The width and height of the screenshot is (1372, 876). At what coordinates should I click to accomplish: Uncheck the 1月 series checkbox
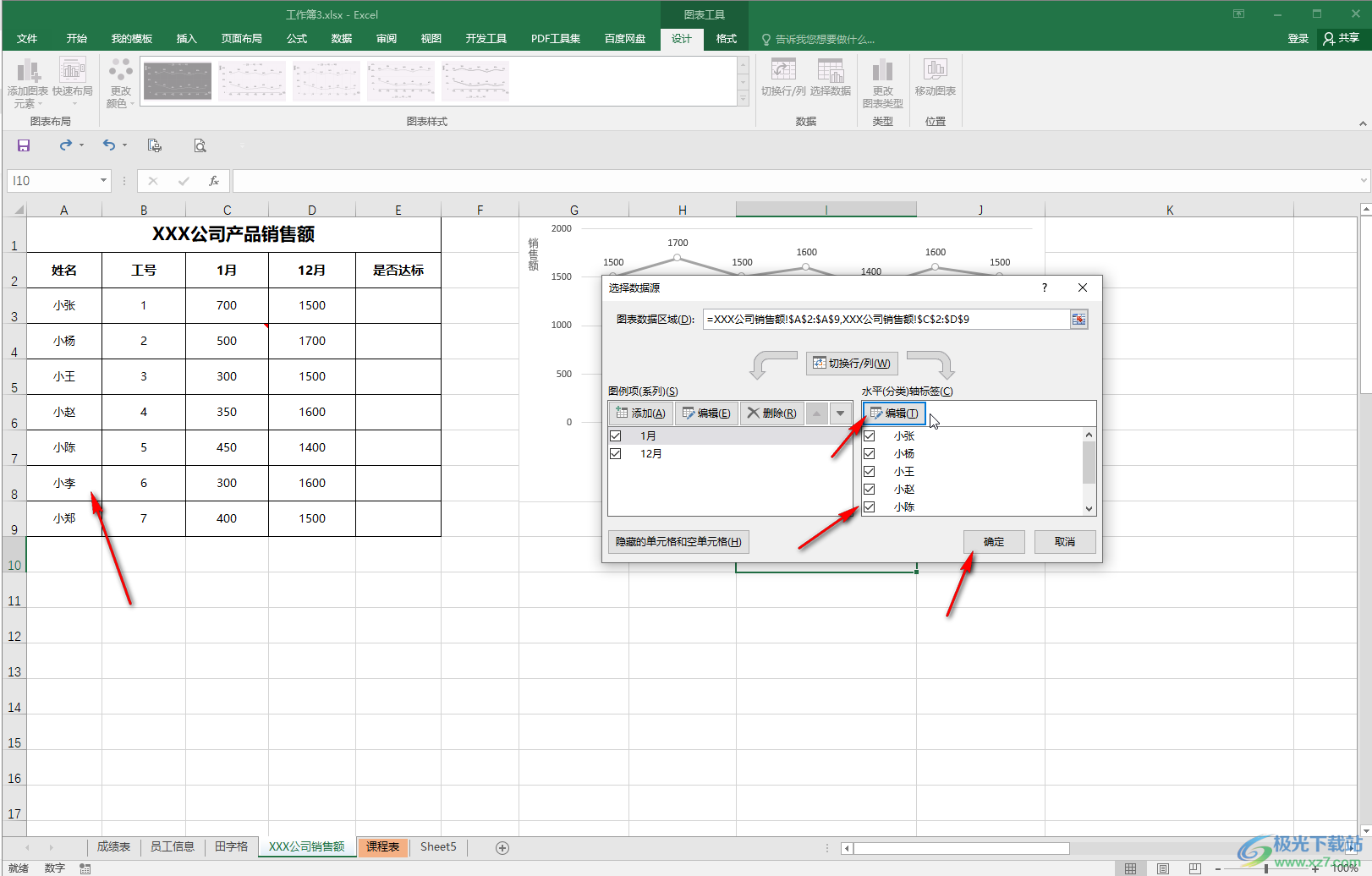click(616, 436)
